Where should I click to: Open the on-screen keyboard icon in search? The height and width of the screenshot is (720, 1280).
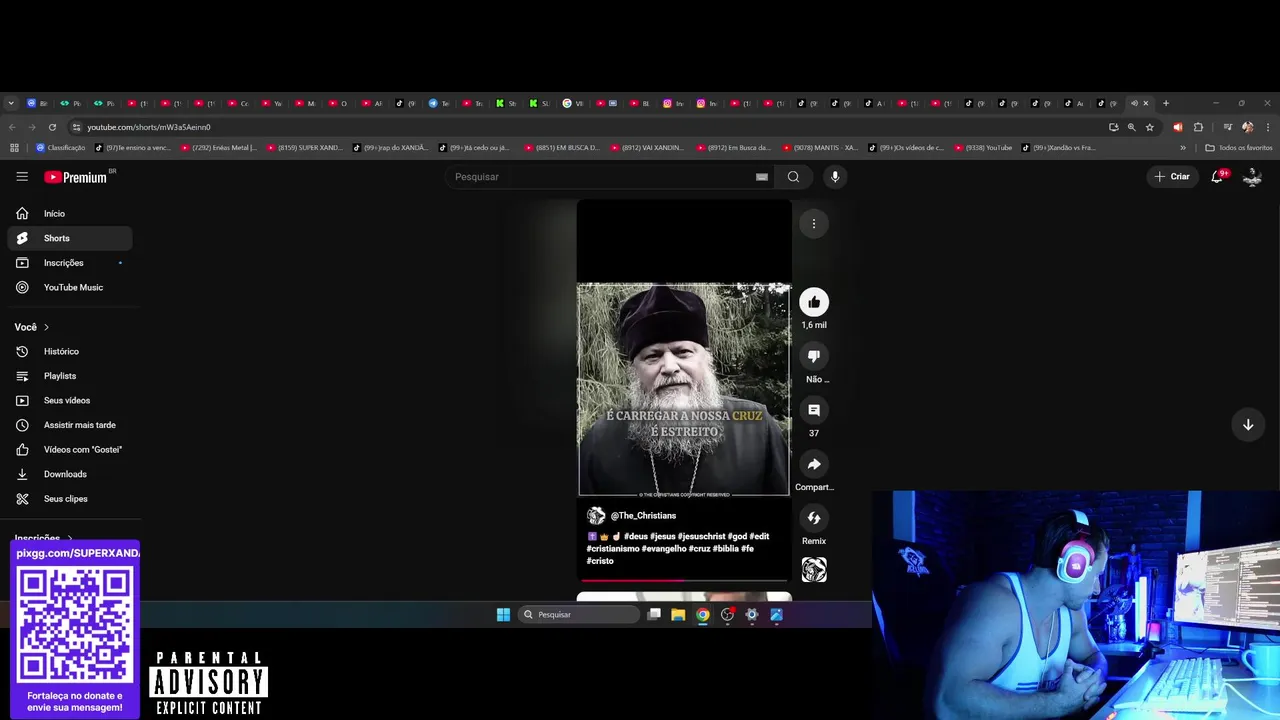[762, 177]
